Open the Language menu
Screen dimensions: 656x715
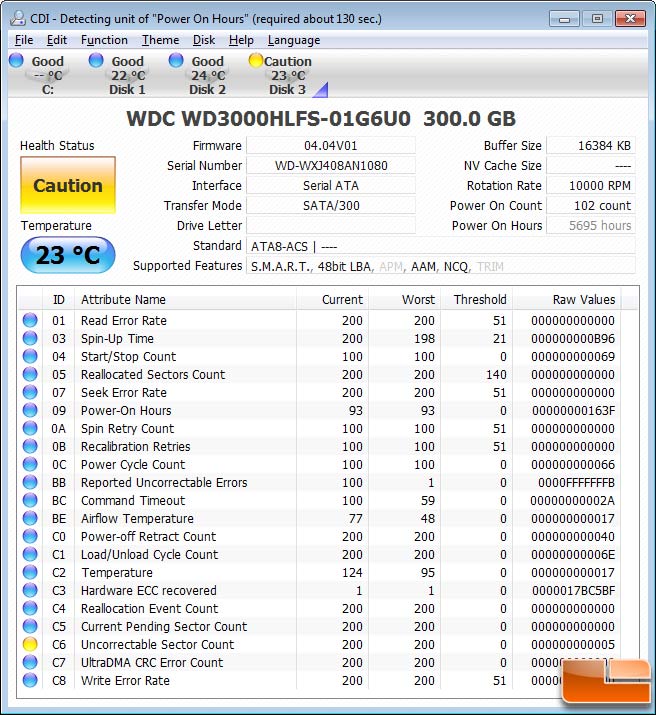294,40
